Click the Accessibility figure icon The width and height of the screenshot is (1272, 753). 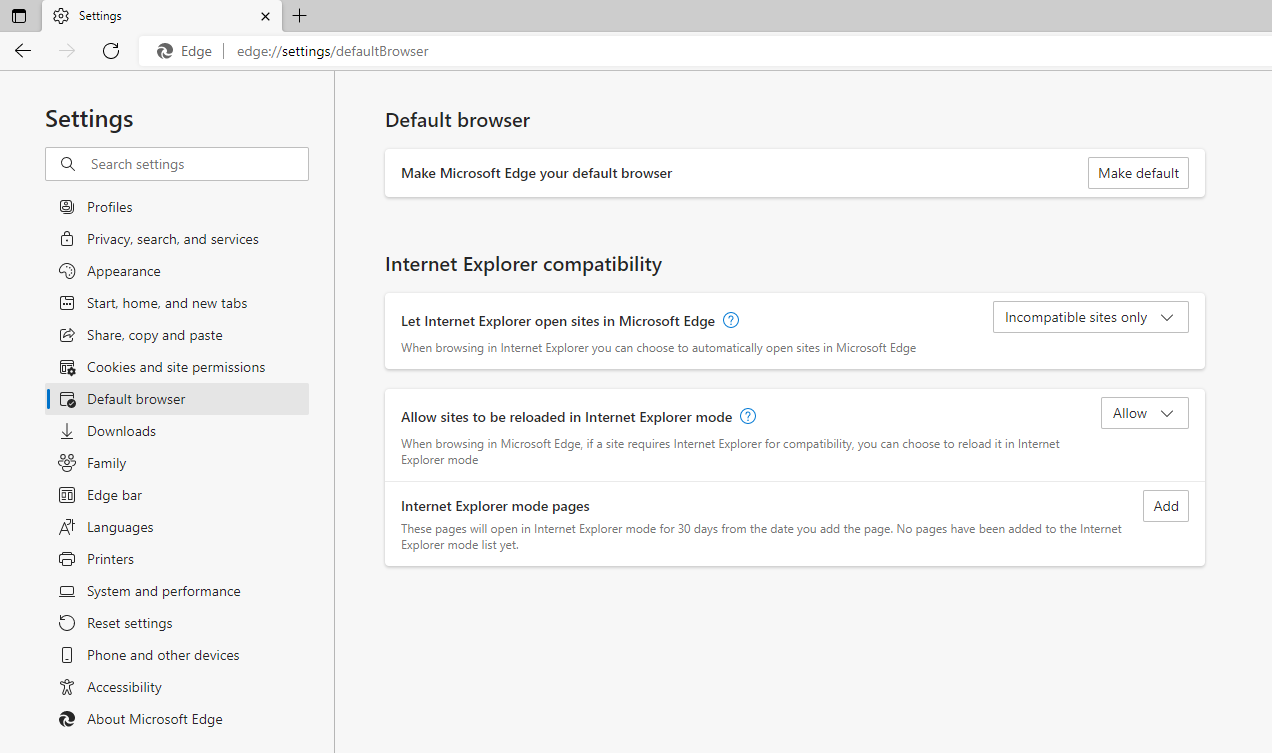[67, 687]
